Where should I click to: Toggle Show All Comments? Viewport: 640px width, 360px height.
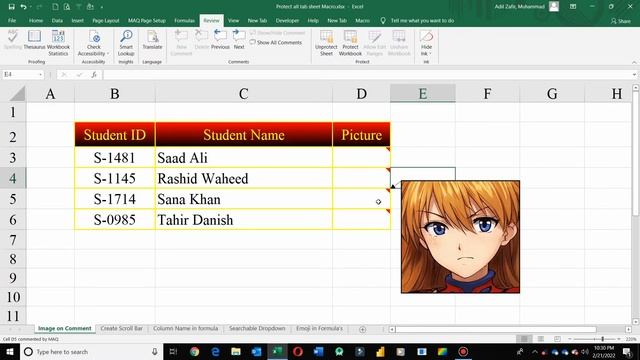pyautogui.click(x=276, y=42)
